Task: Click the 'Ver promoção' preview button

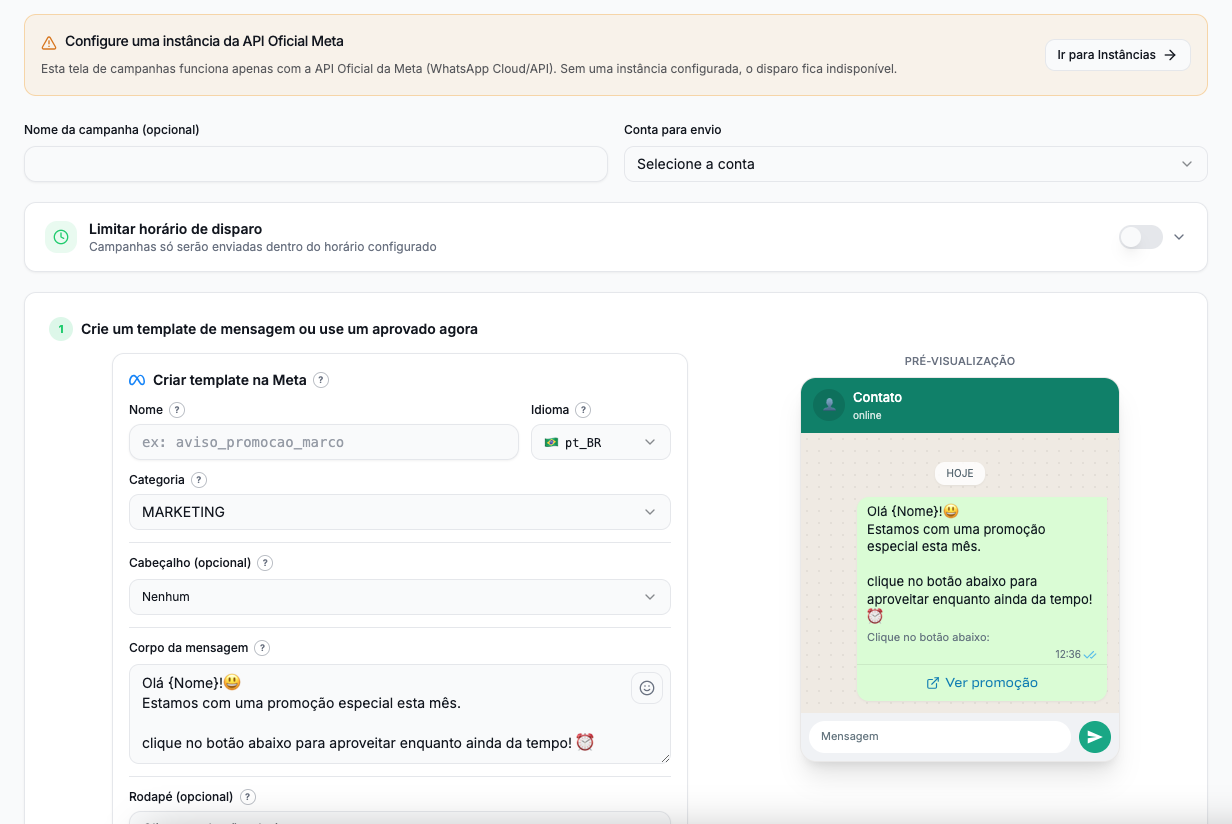Action: coord(982,683)
